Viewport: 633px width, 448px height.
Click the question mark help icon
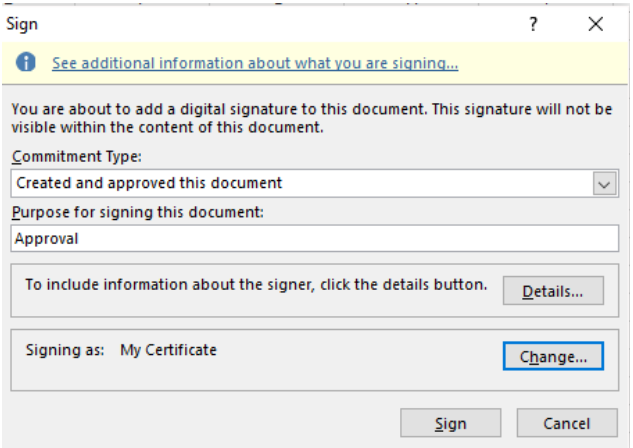click(x=533, y=24)
